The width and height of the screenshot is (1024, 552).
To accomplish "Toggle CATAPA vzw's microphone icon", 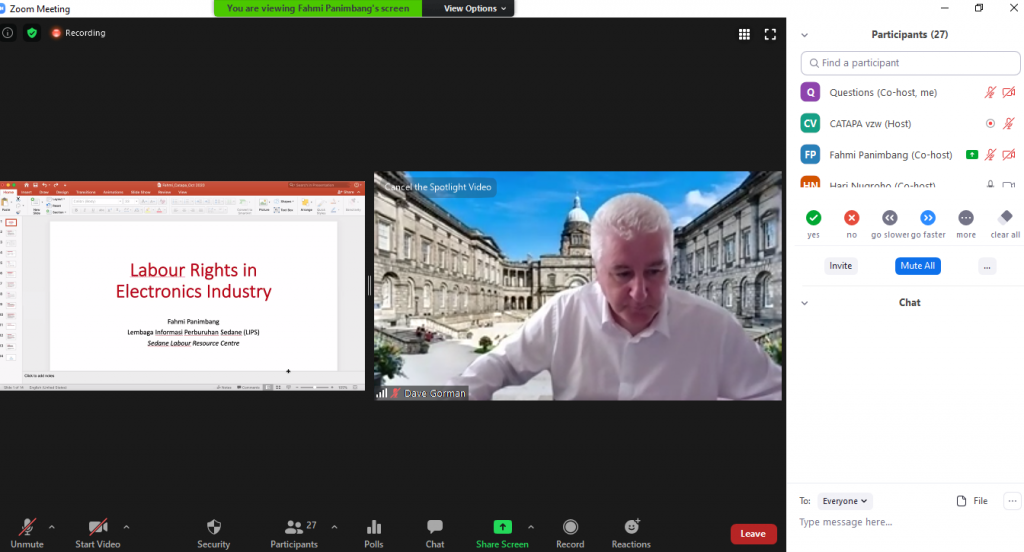I will tap(1009, 123).
